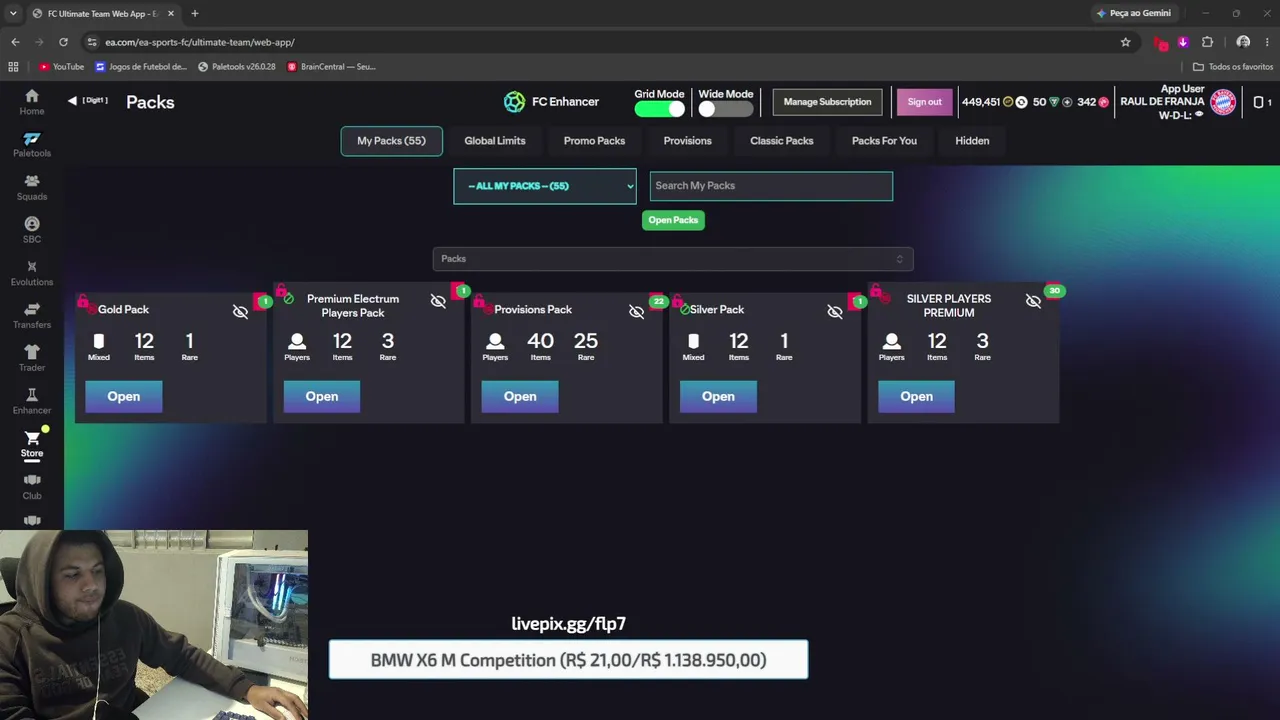Screen dimensions: 1280x720
Task: Open the Club section
Action: [32, 487]
